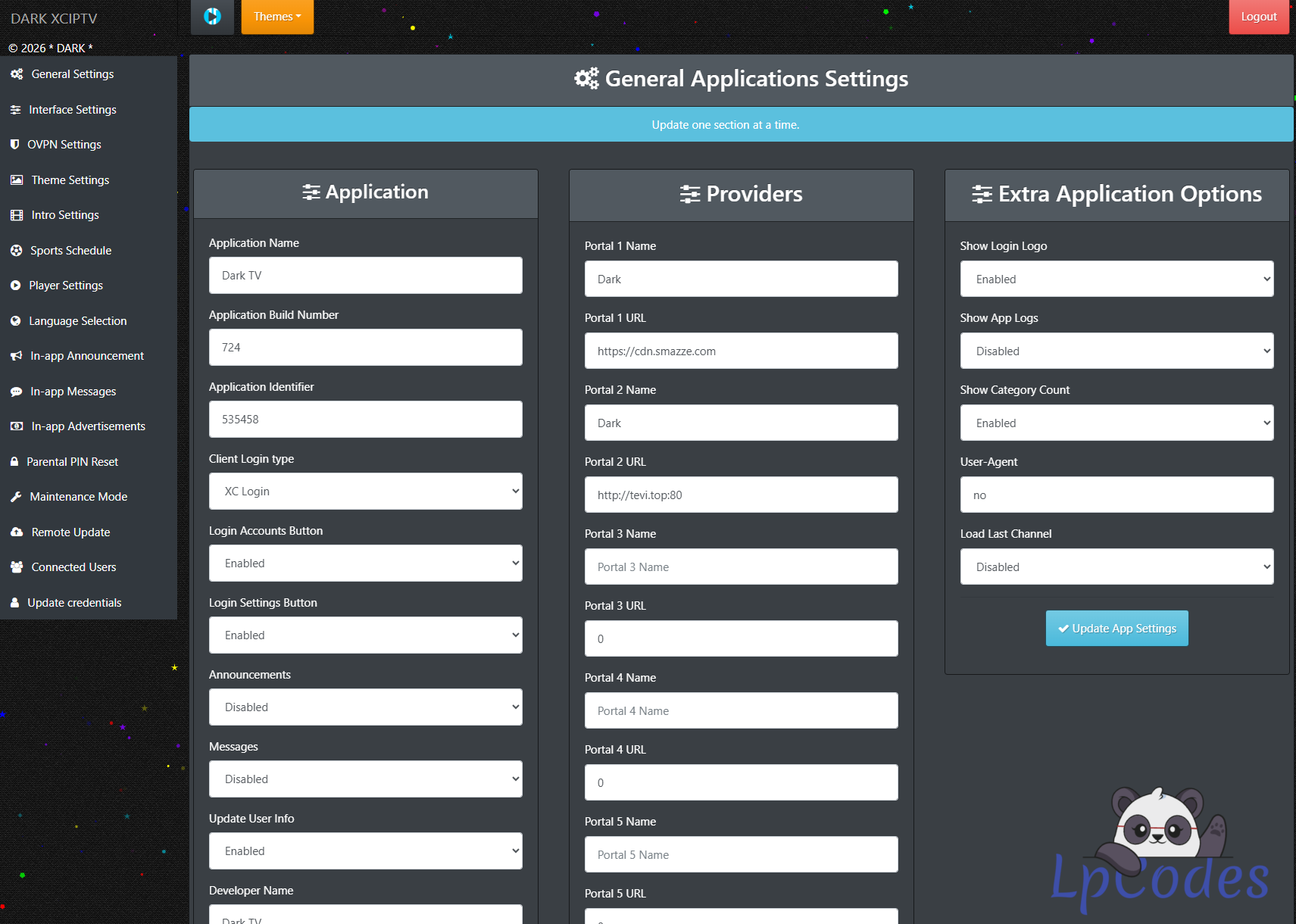Click the cloud icon for Remote Update
This screenshot has width=1296, height=924.
pos(17,532)
